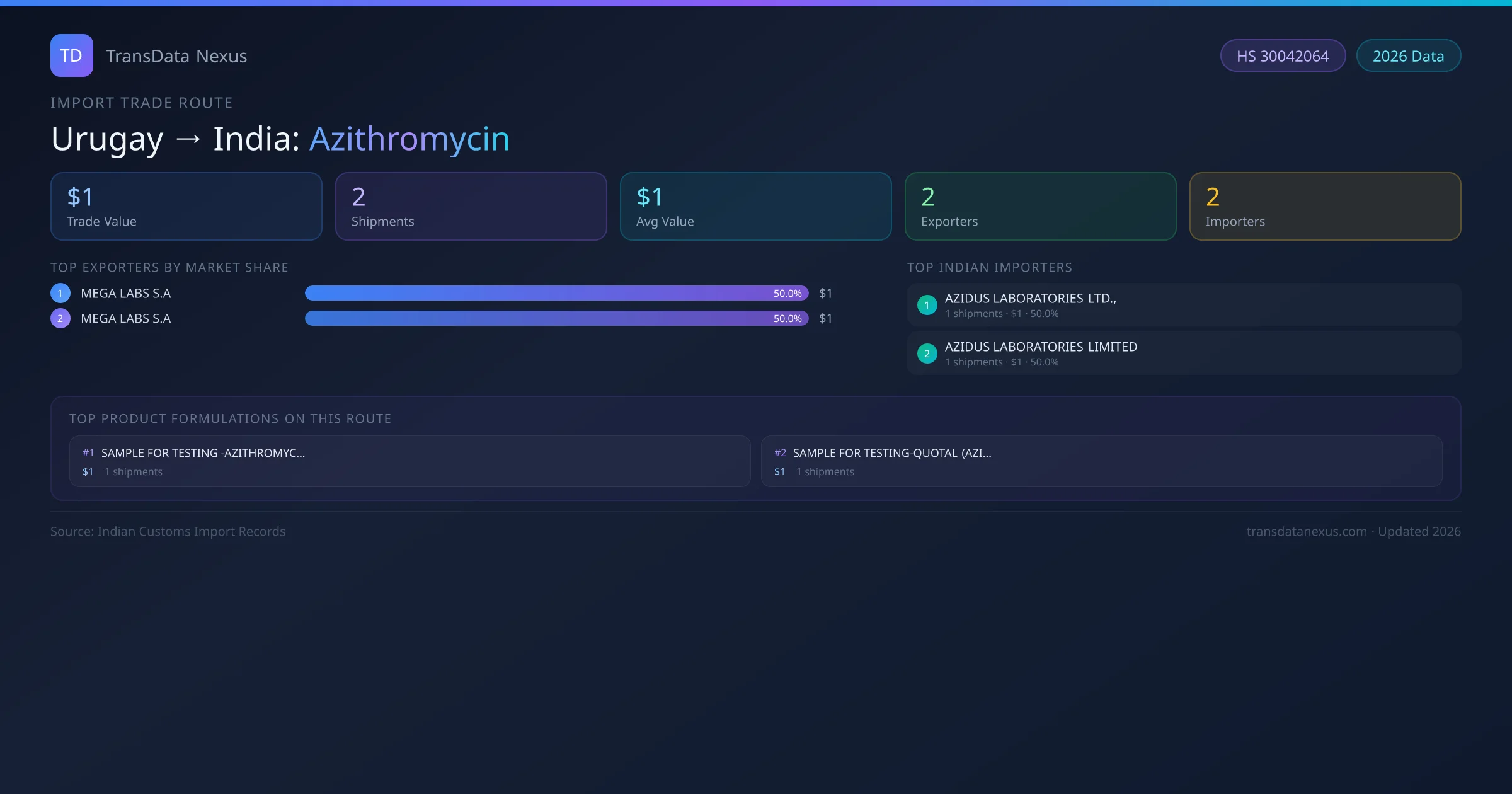Image resolution: width=1512 pixels, height=794 pixels.
Task: Click green rank 2 importer badge
Action: tap(927, 354)
